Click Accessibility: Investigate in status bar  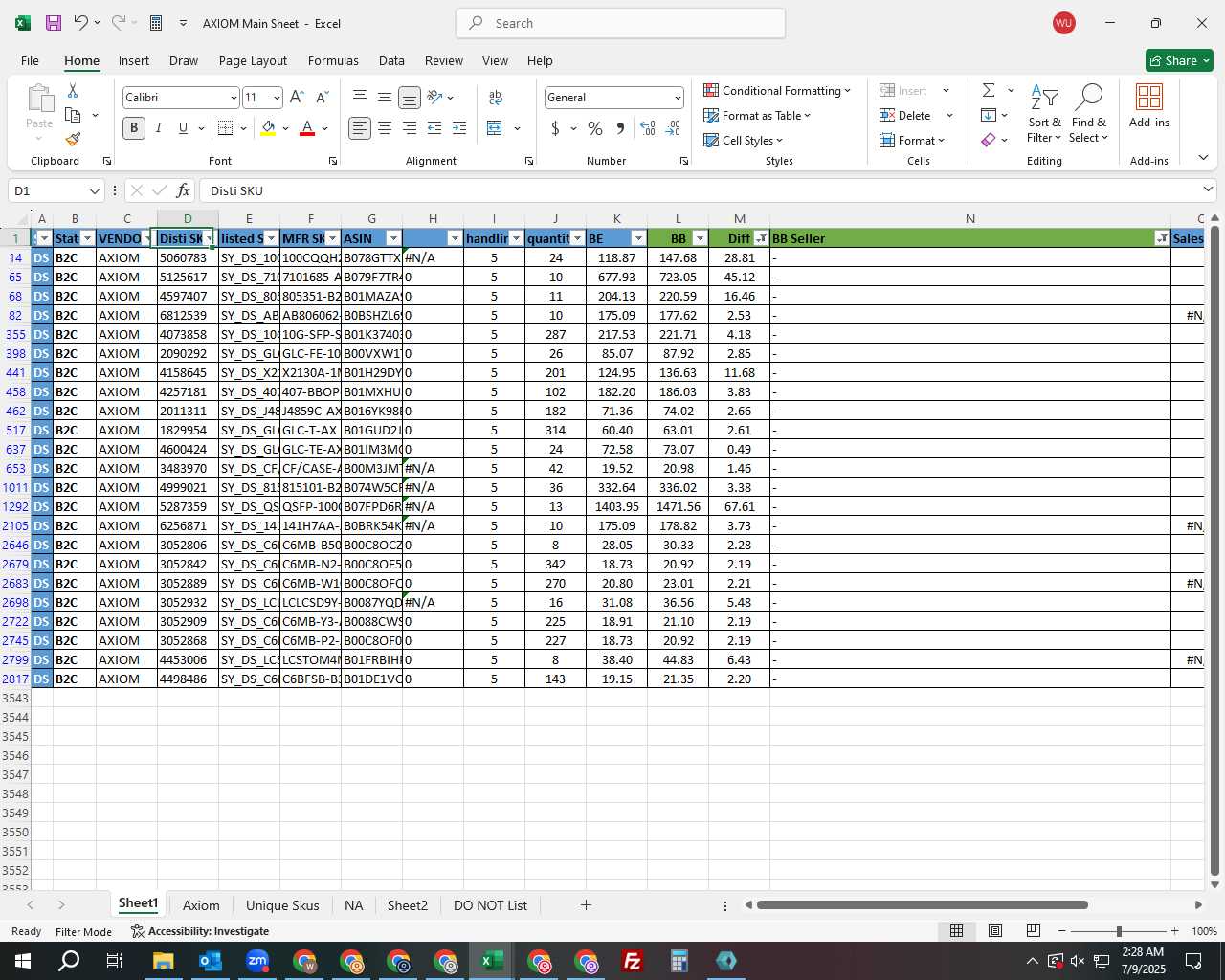pos(200,931)
